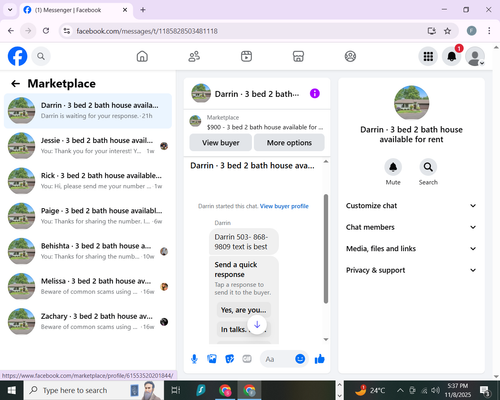Viewport: 500px width, 400px height.
Task: Open Task View on taskbar
Action: click(175, 390)
